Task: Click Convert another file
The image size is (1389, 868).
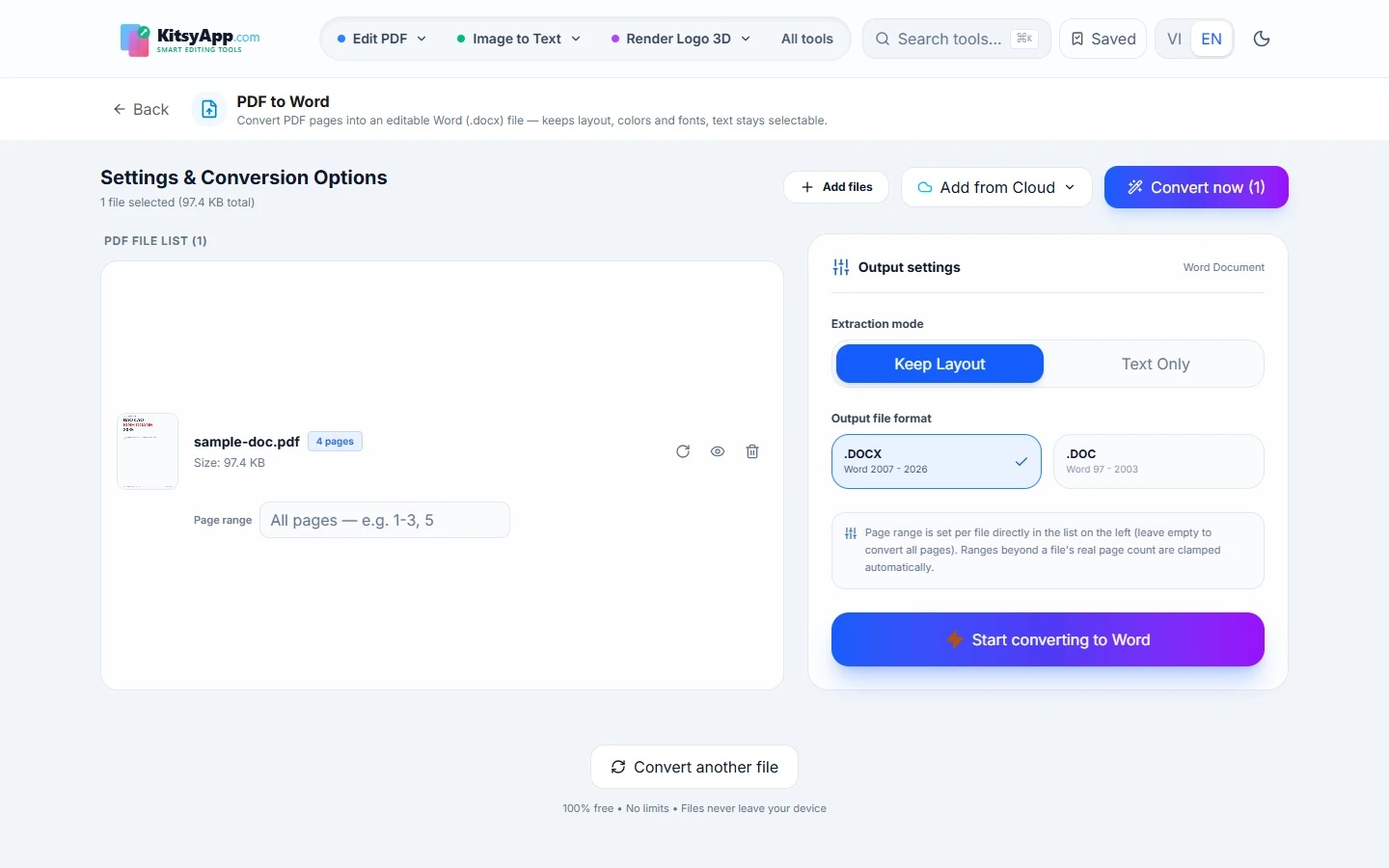Action: tap(694, 767)
